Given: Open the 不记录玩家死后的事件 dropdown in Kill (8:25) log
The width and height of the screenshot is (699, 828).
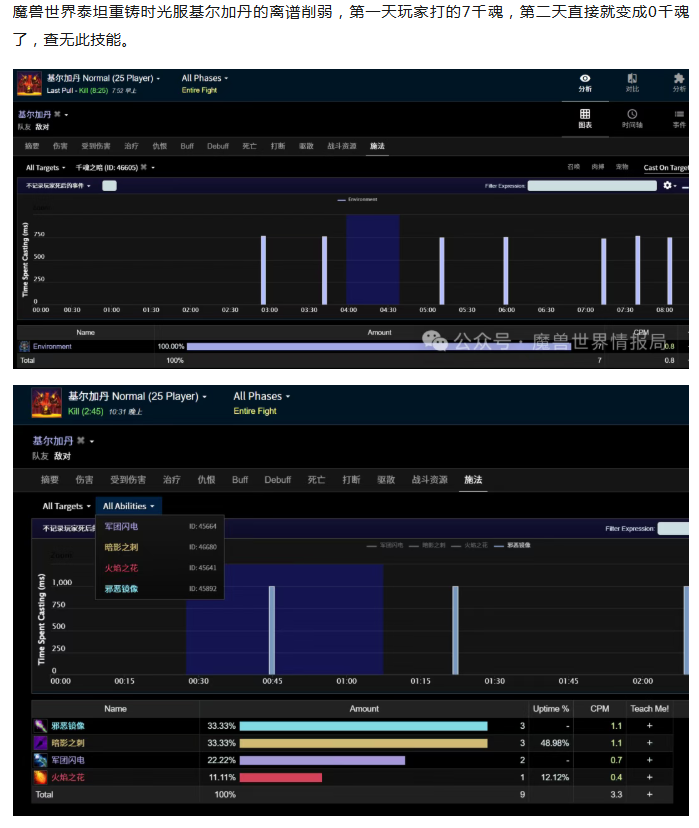Looking at the screenshot, I should coord(58,185).
